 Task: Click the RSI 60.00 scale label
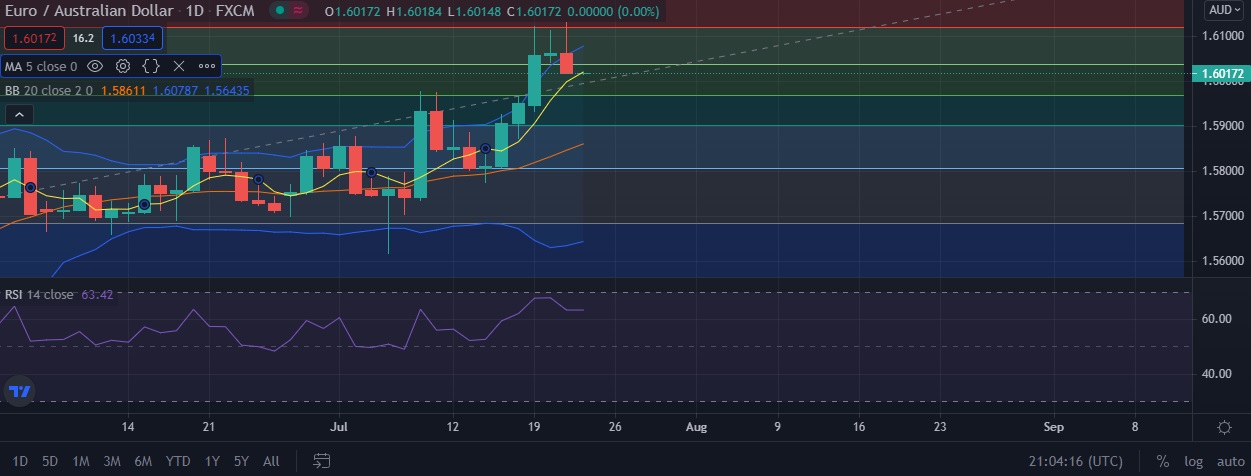point(1218,319)
